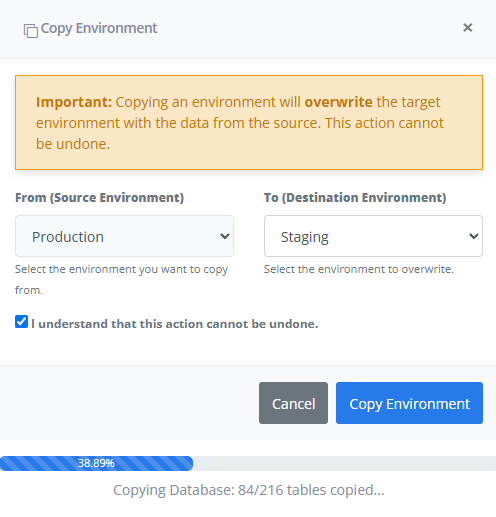This screenshot has width=496, height=517.
Task: Click the 'I understand that this action cannot be undone.' label
Action: 175,324
